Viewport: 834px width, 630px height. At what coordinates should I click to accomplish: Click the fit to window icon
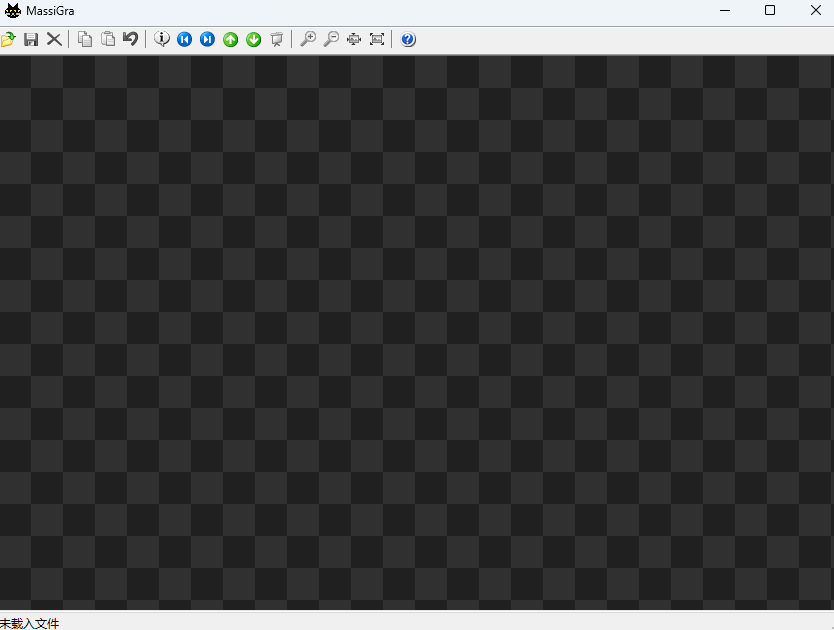[354, 39]
